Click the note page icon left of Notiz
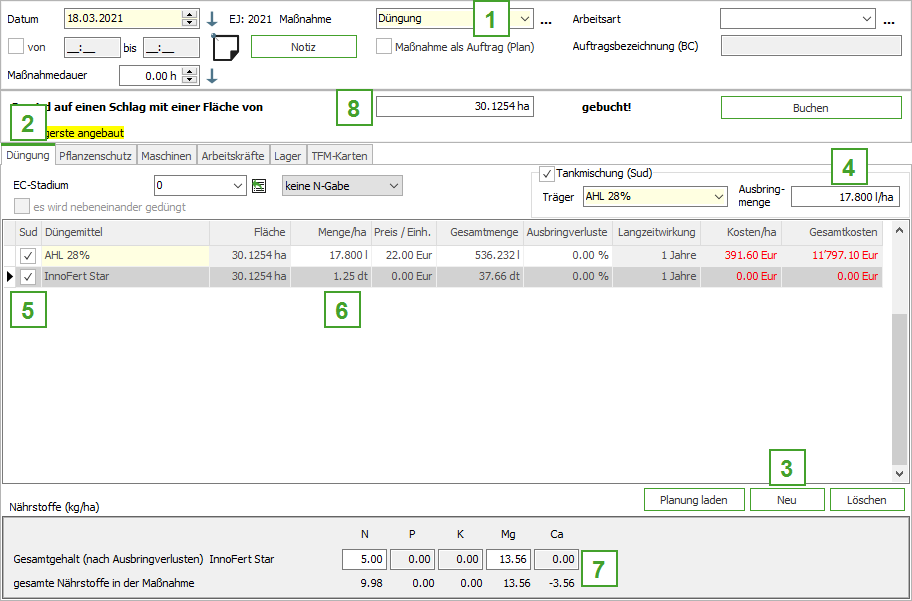912x601 pixels. [x=227, y=47]
